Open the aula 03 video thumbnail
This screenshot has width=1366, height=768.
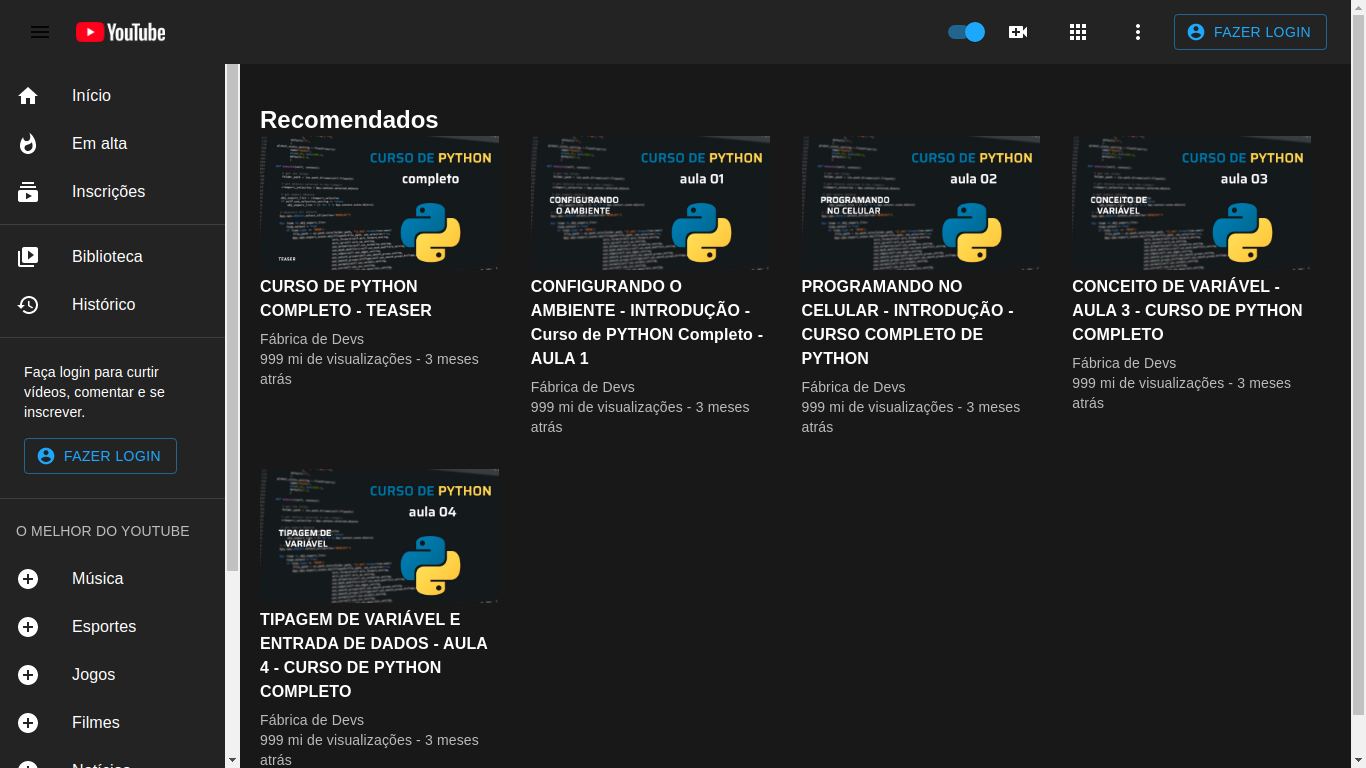(1192, 203)
